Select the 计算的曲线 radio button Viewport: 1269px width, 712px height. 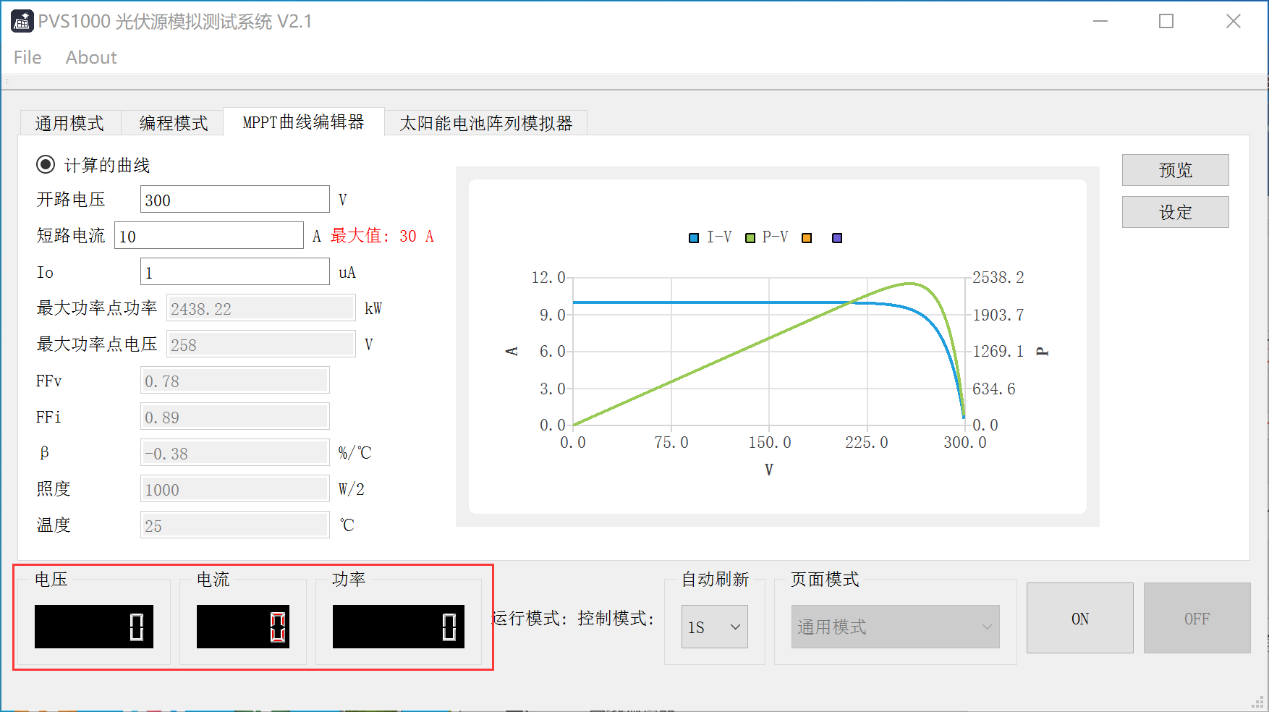pos(45,165)
